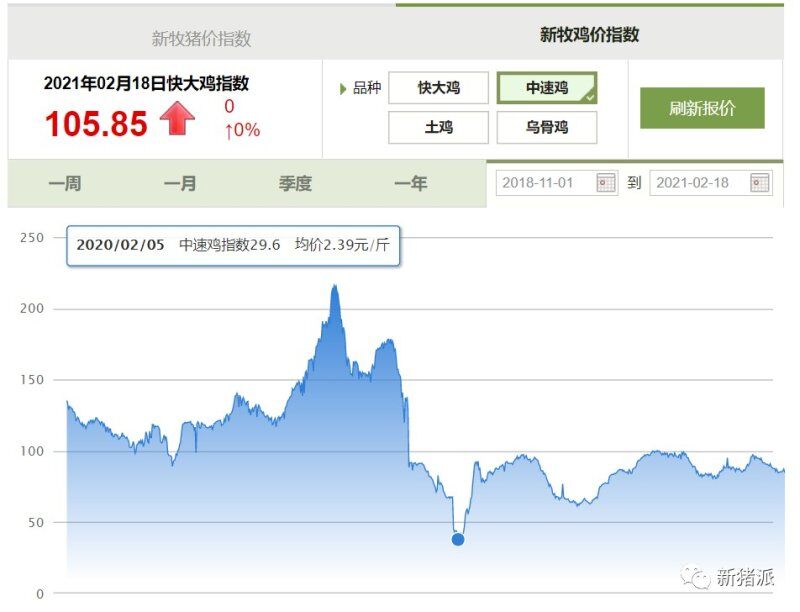The width and height of the screenshot is (800, 612).
Task: Show the 一年 time range
Action: [410, 183]
